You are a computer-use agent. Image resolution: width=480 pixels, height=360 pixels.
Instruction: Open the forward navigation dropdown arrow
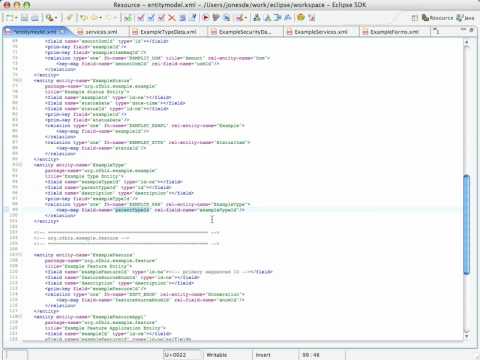tap(100, 18)
